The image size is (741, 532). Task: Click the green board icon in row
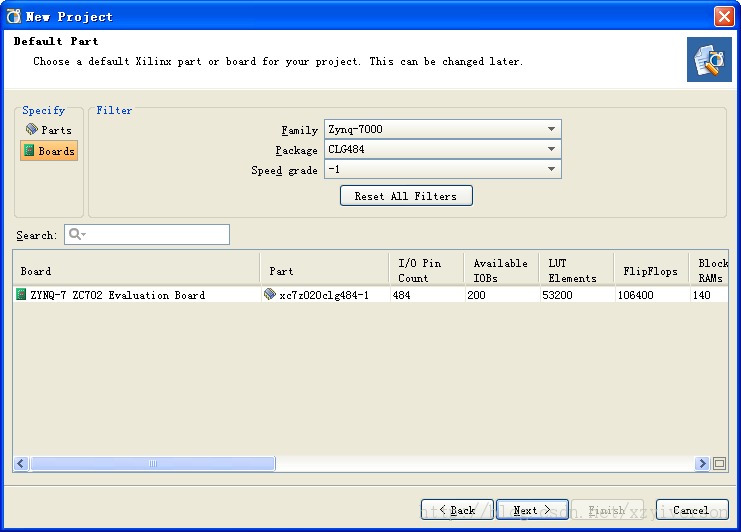click(x=21, y=295)
